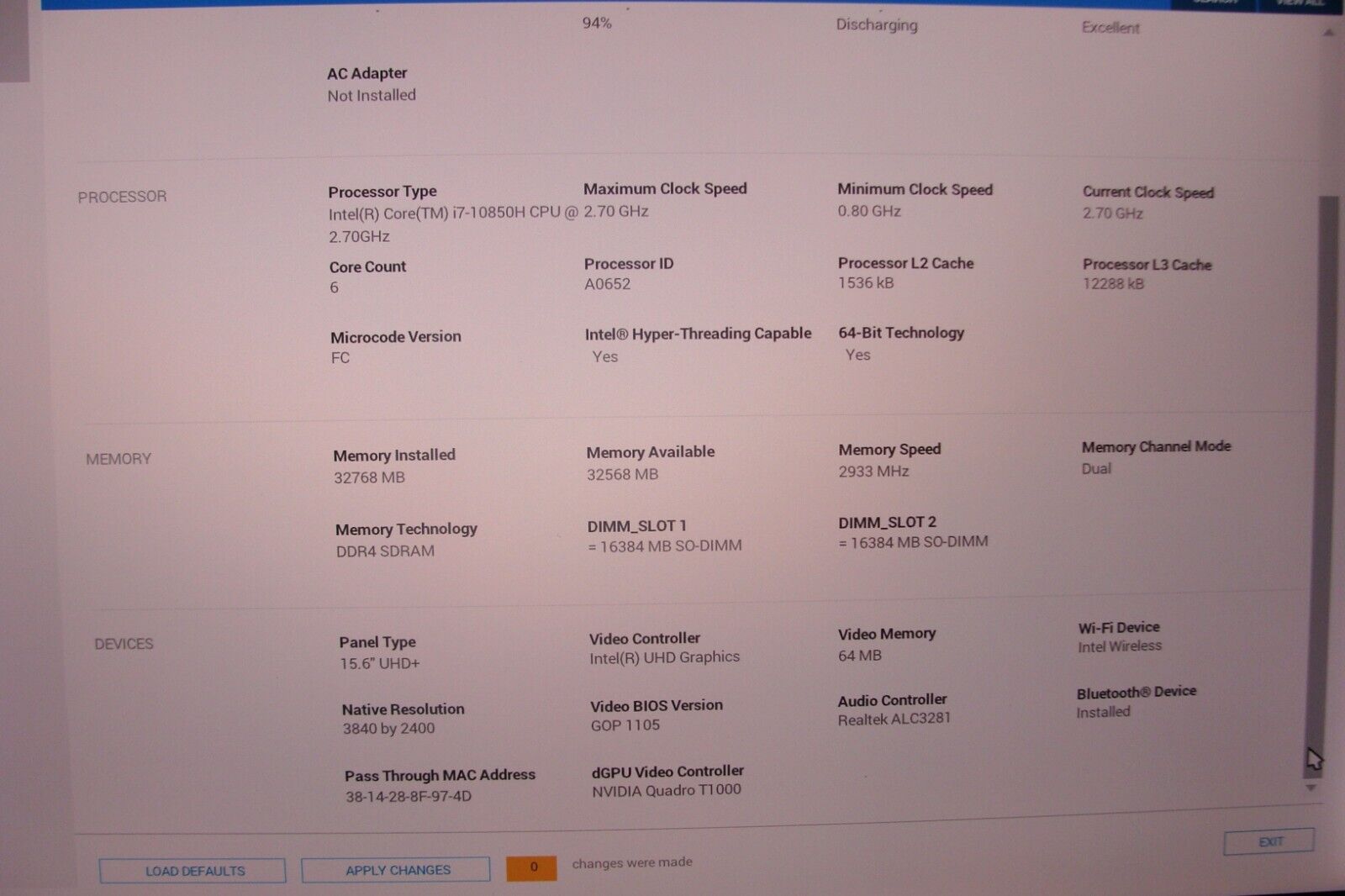Select the PROCESSOR section heading
This screenshot has height=896, width=1345.
[x=122, y=197]
